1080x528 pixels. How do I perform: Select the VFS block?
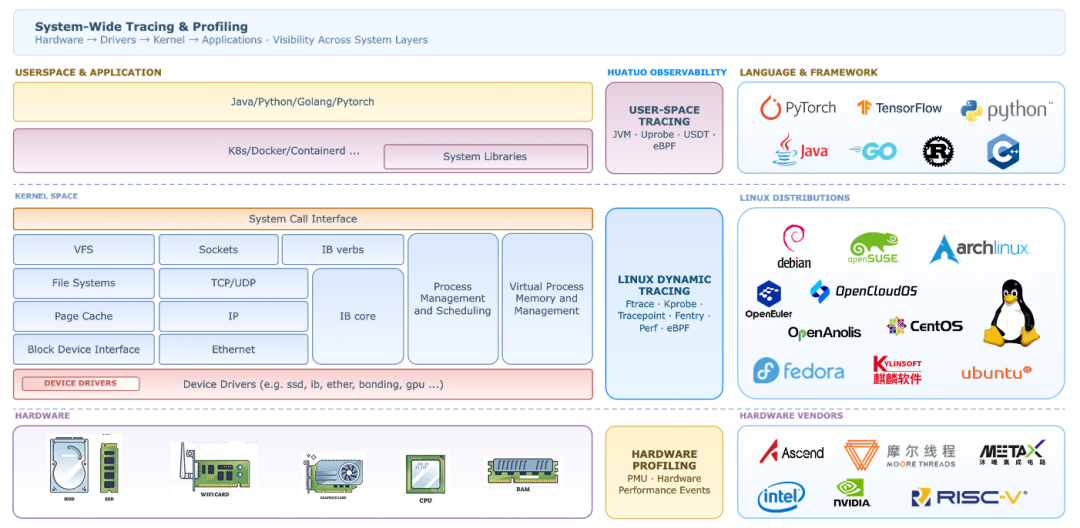[x=84, y=249]
